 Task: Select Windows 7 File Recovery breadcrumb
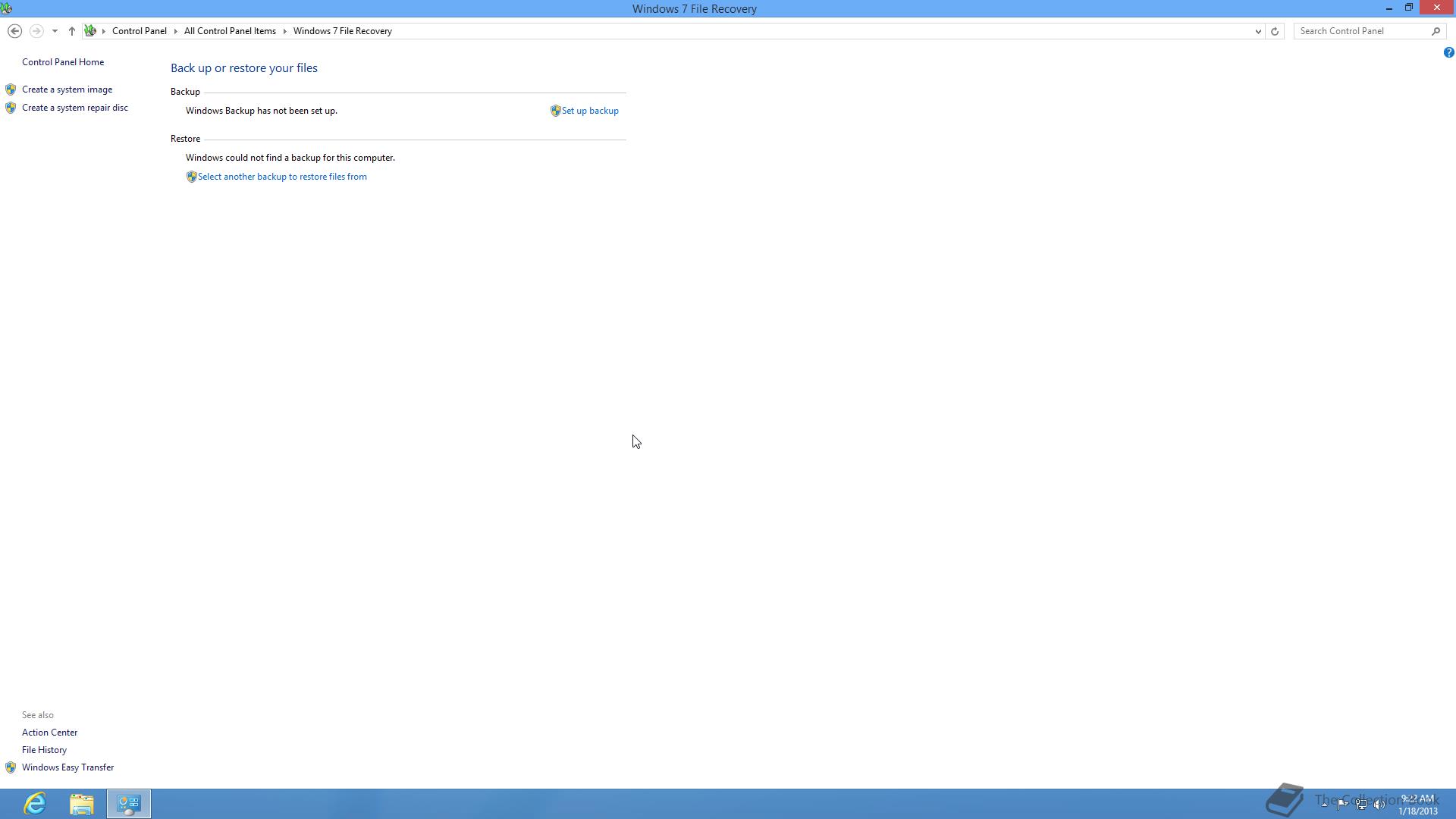coord(343,31)
